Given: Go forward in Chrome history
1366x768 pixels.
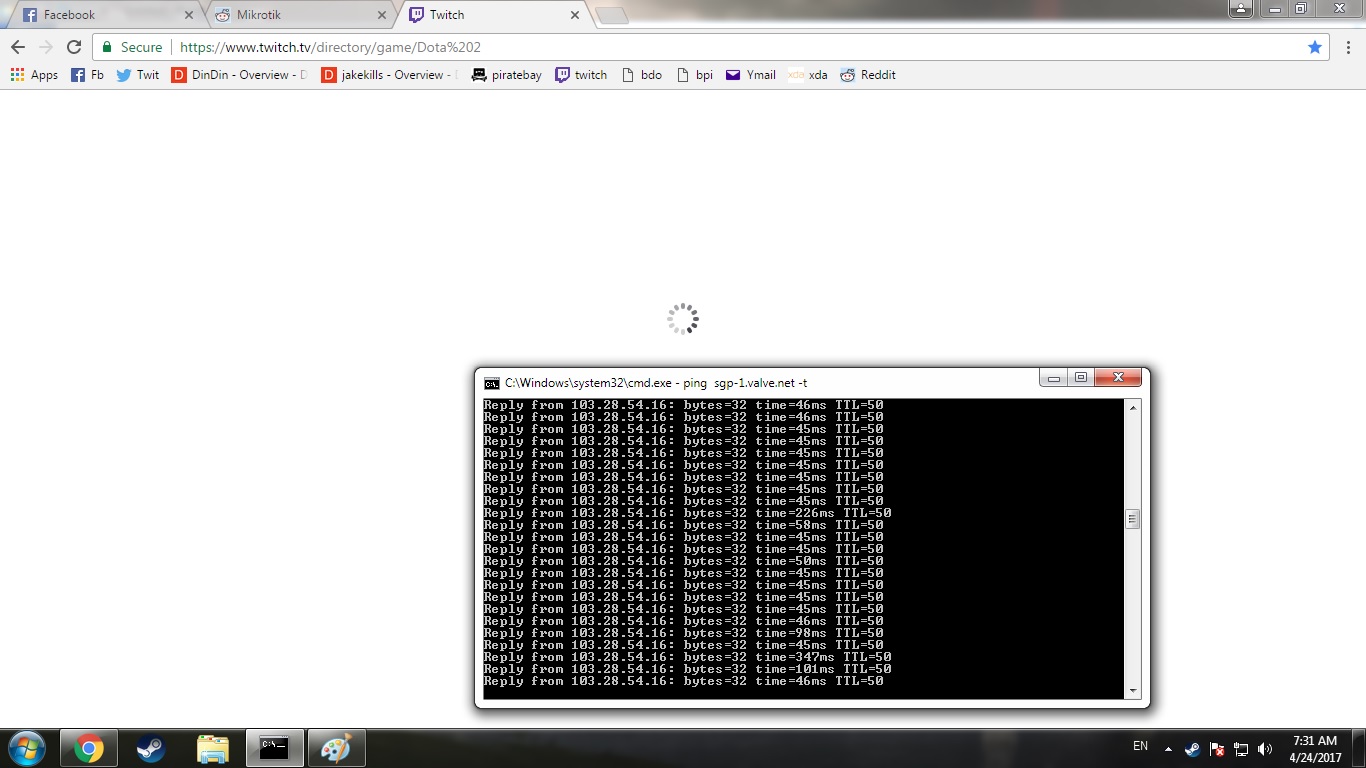Looking at the screenshot, I should tap(45, 47).
